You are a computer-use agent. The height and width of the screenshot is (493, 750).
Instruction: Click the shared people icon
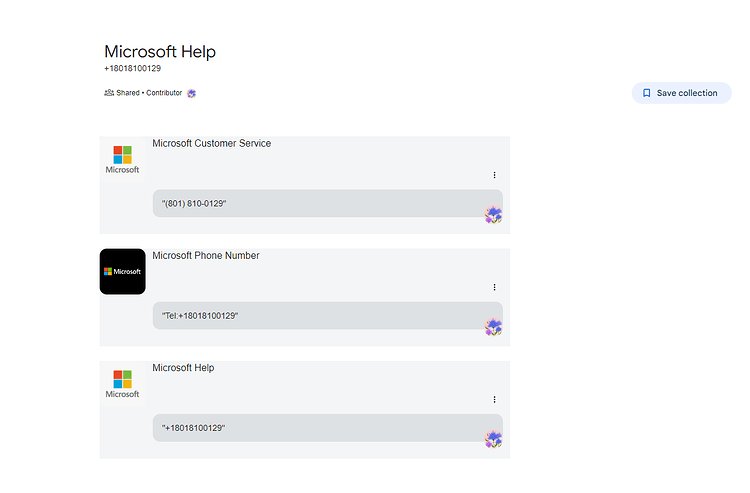[109, 93]
